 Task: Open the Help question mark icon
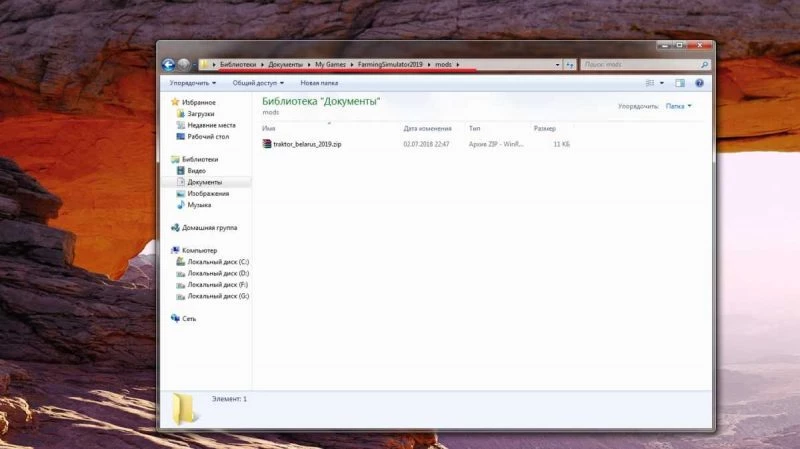coord(699,83)
